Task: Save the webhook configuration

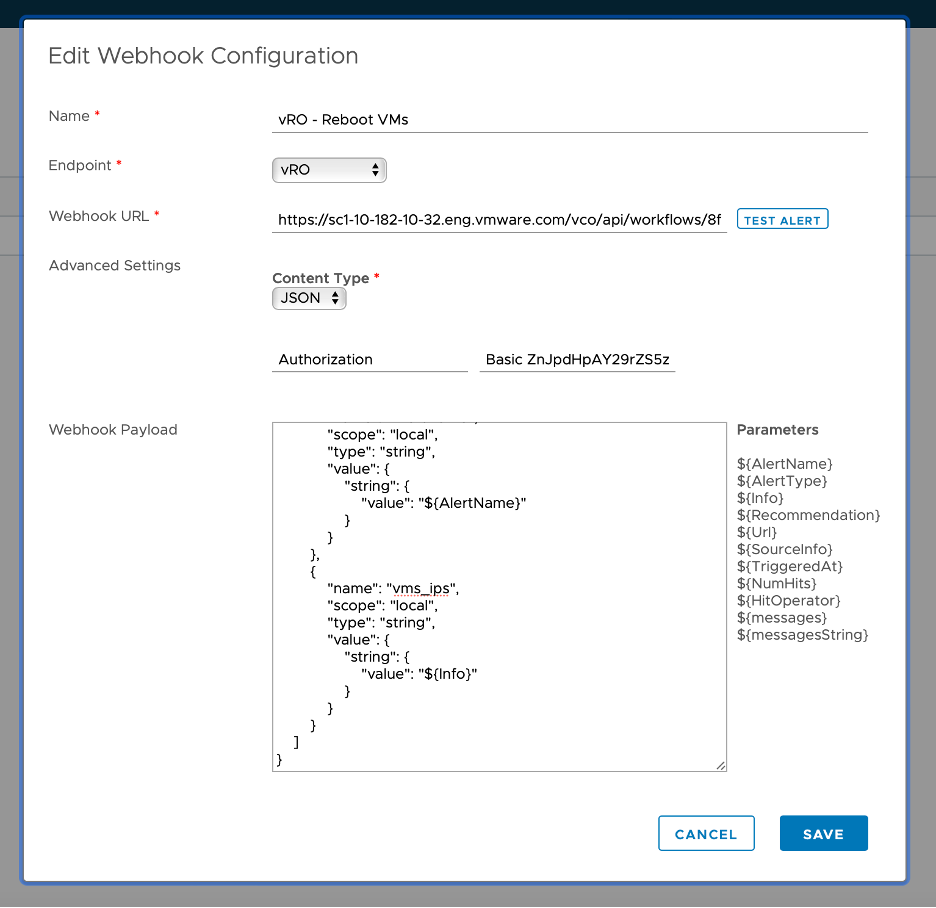Action: coord(823,833)
